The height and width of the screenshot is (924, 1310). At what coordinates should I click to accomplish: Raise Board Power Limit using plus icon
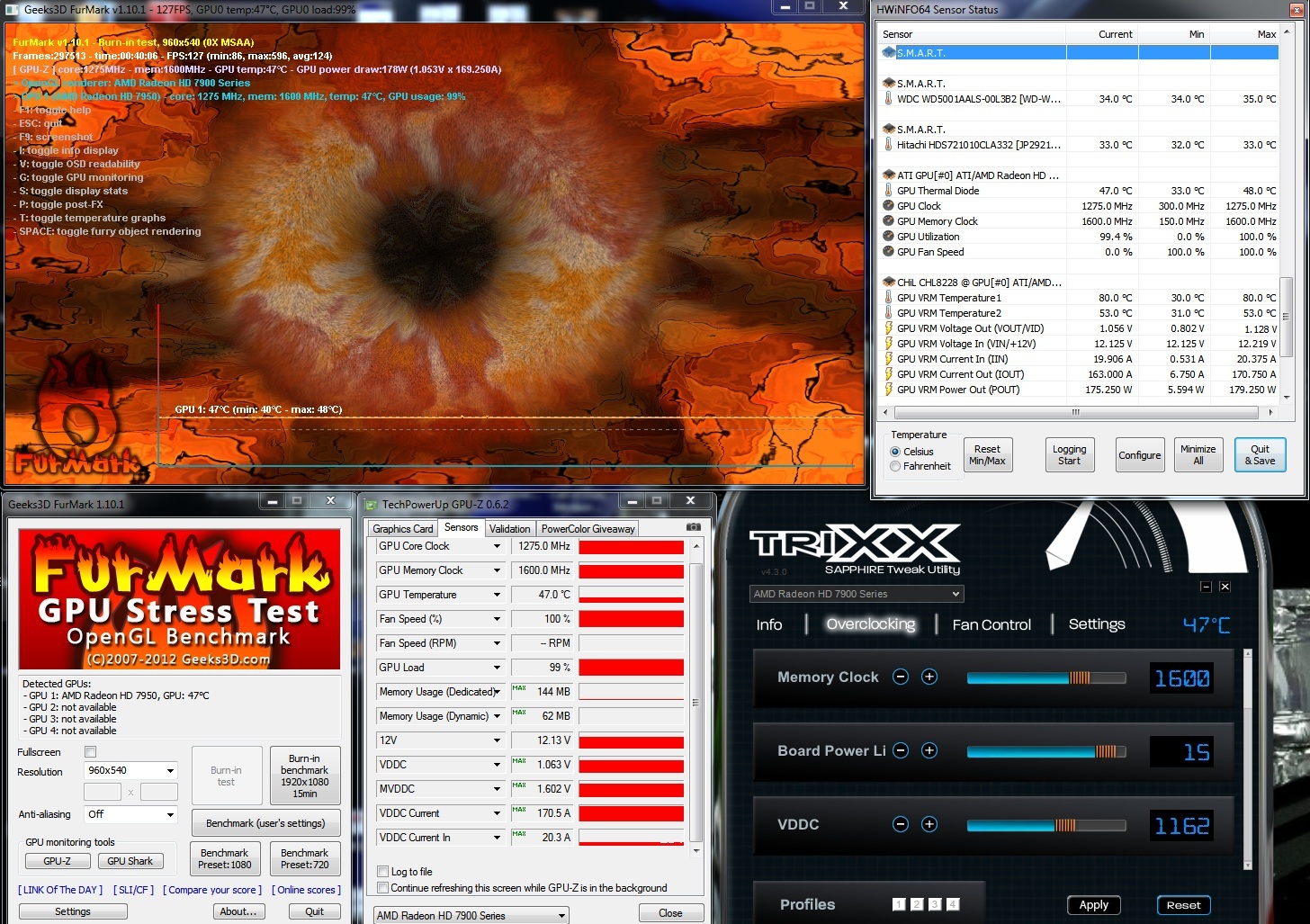point(929,750)
